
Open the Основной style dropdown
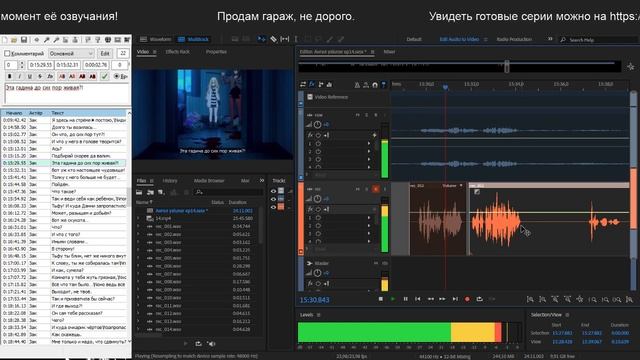point(71,53)
